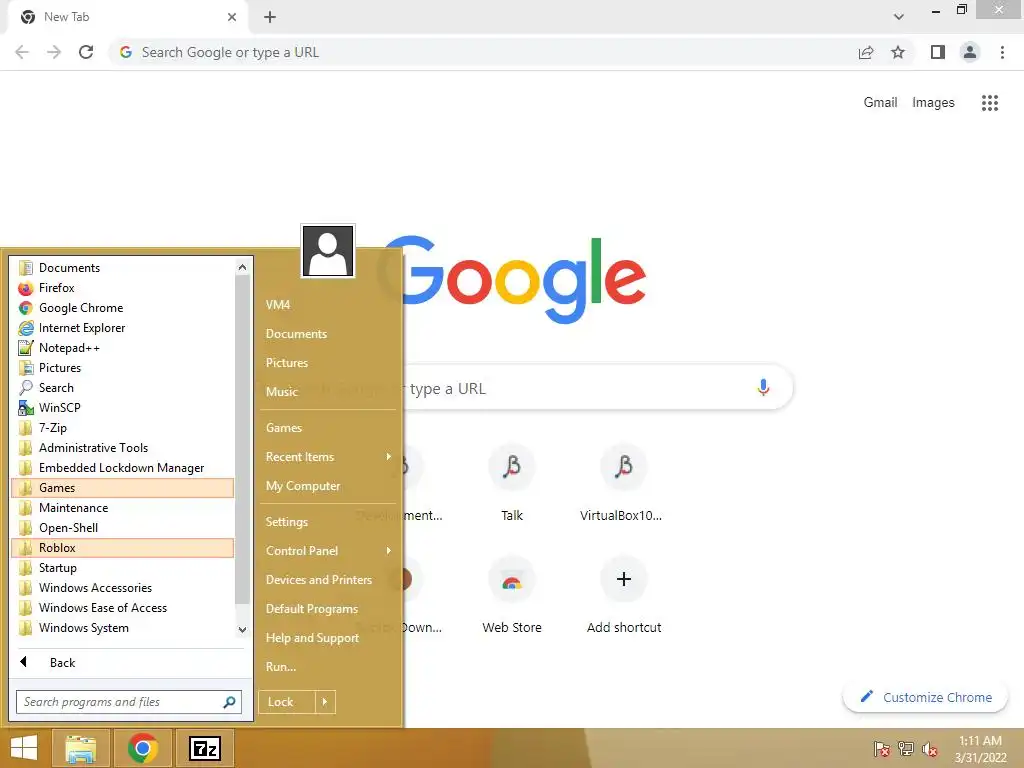This screenshot has height=768, width=1024.
Task: Open Search entry in programs list
Action: pos(122,388)
